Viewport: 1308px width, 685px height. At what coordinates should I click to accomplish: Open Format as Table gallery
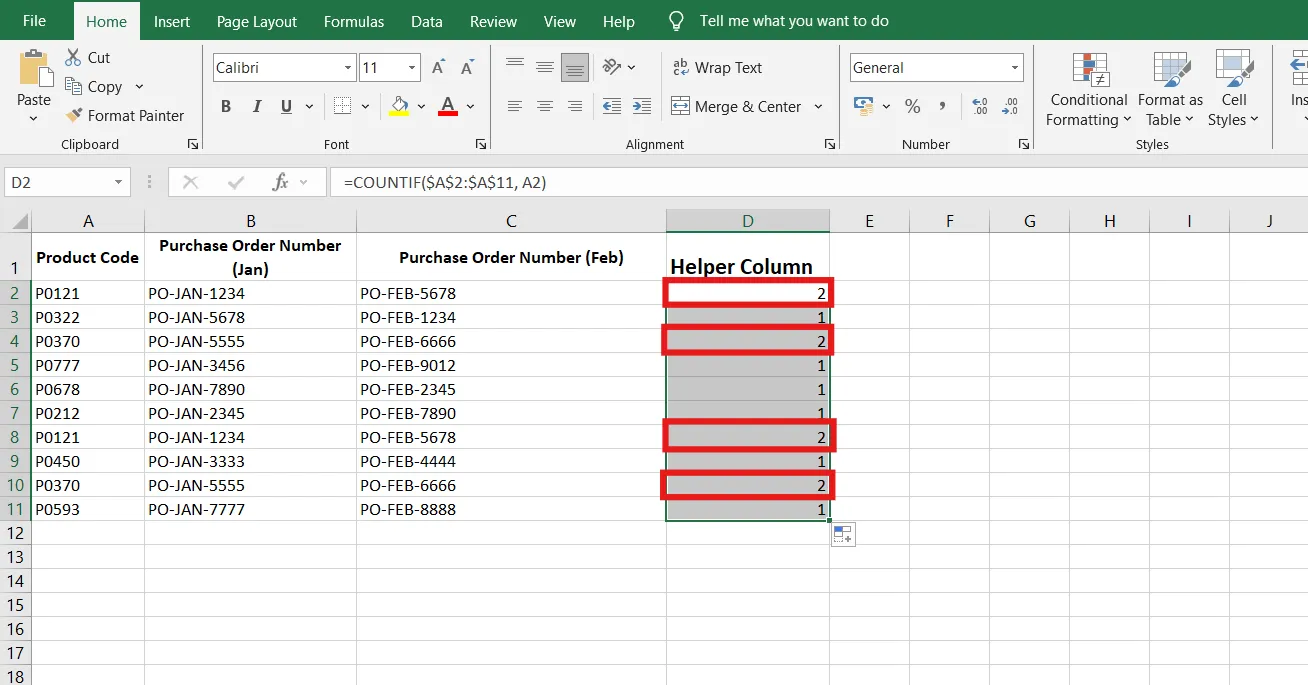click(1170, 90)
